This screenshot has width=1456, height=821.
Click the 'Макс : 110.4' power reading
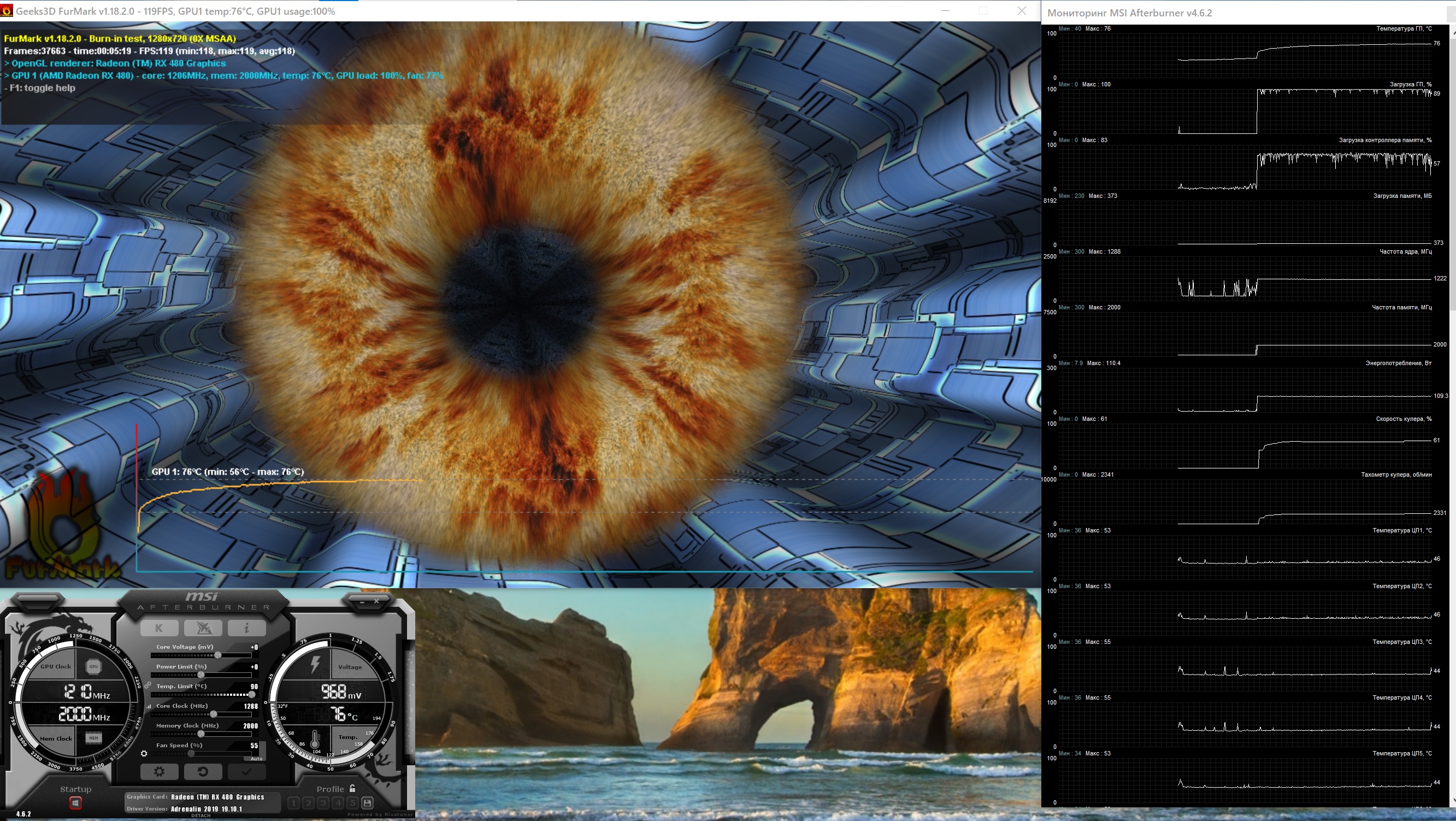click(1103, 363)
